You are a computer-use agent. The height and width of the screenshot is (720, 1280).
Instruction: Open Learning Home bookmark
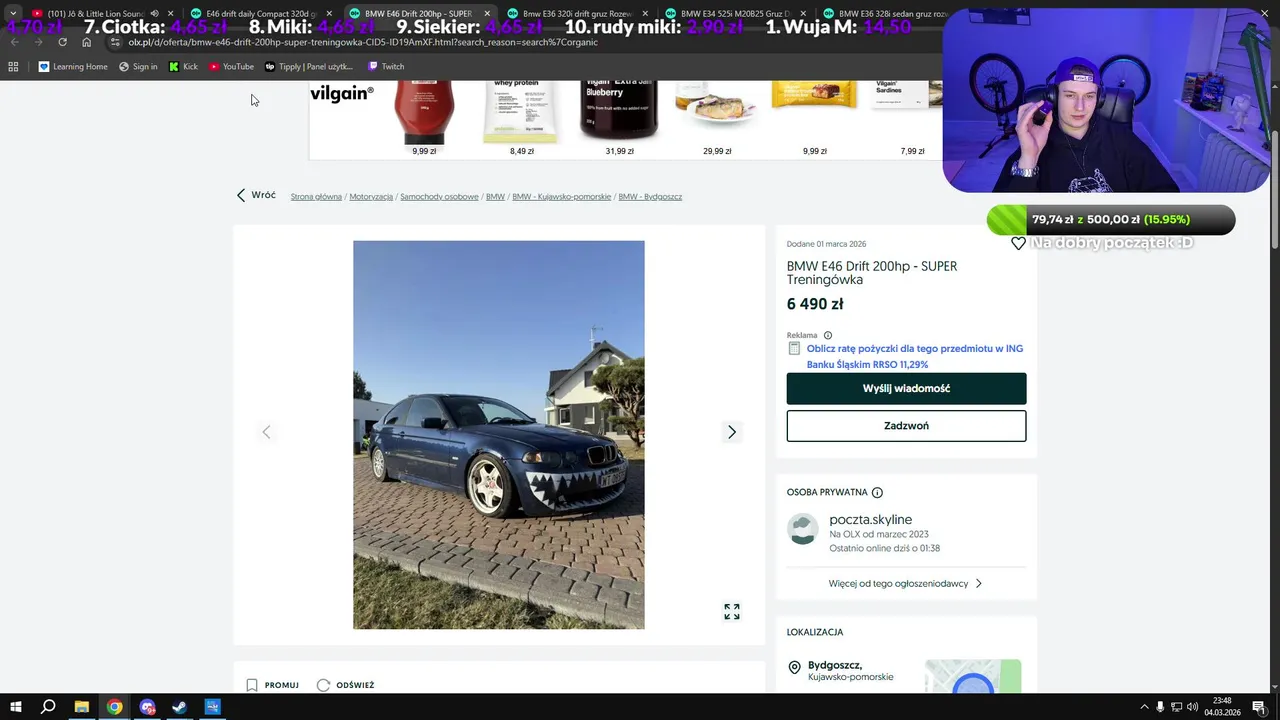(x=73, y=66)
